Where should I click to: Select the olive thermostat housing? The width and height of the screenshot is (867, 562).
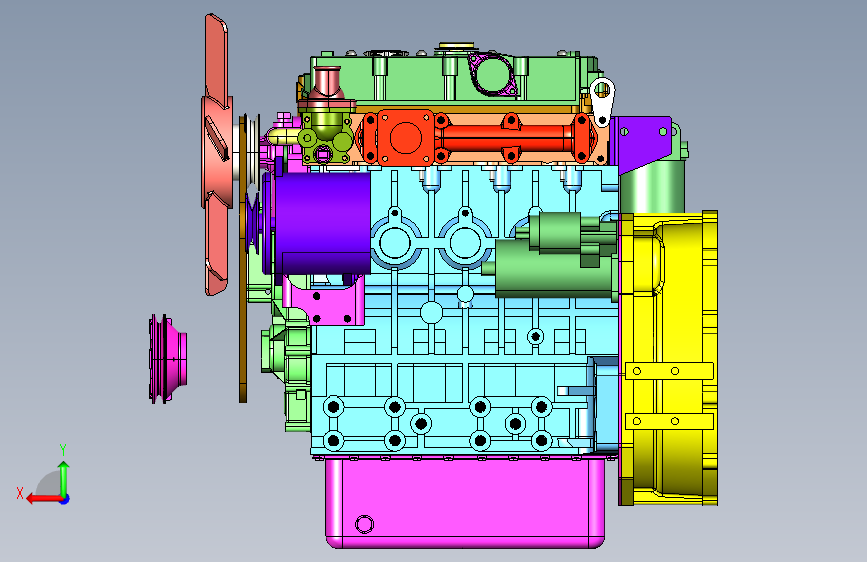326,138
